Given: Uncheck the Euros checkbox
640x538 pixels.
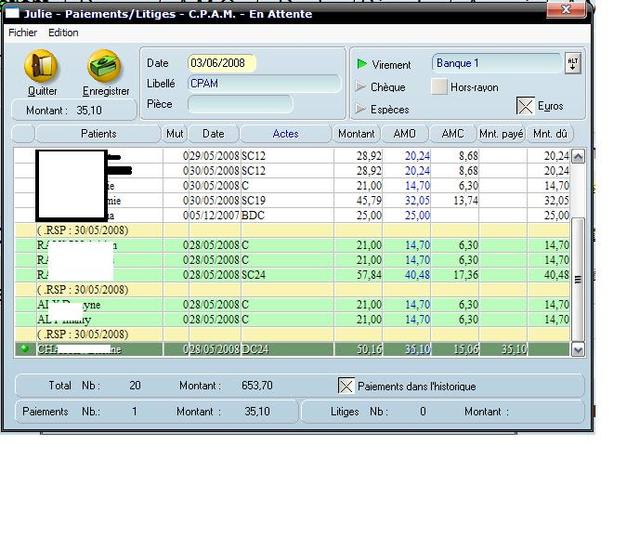Looking at the screenshot, I should tap(525, 106).
